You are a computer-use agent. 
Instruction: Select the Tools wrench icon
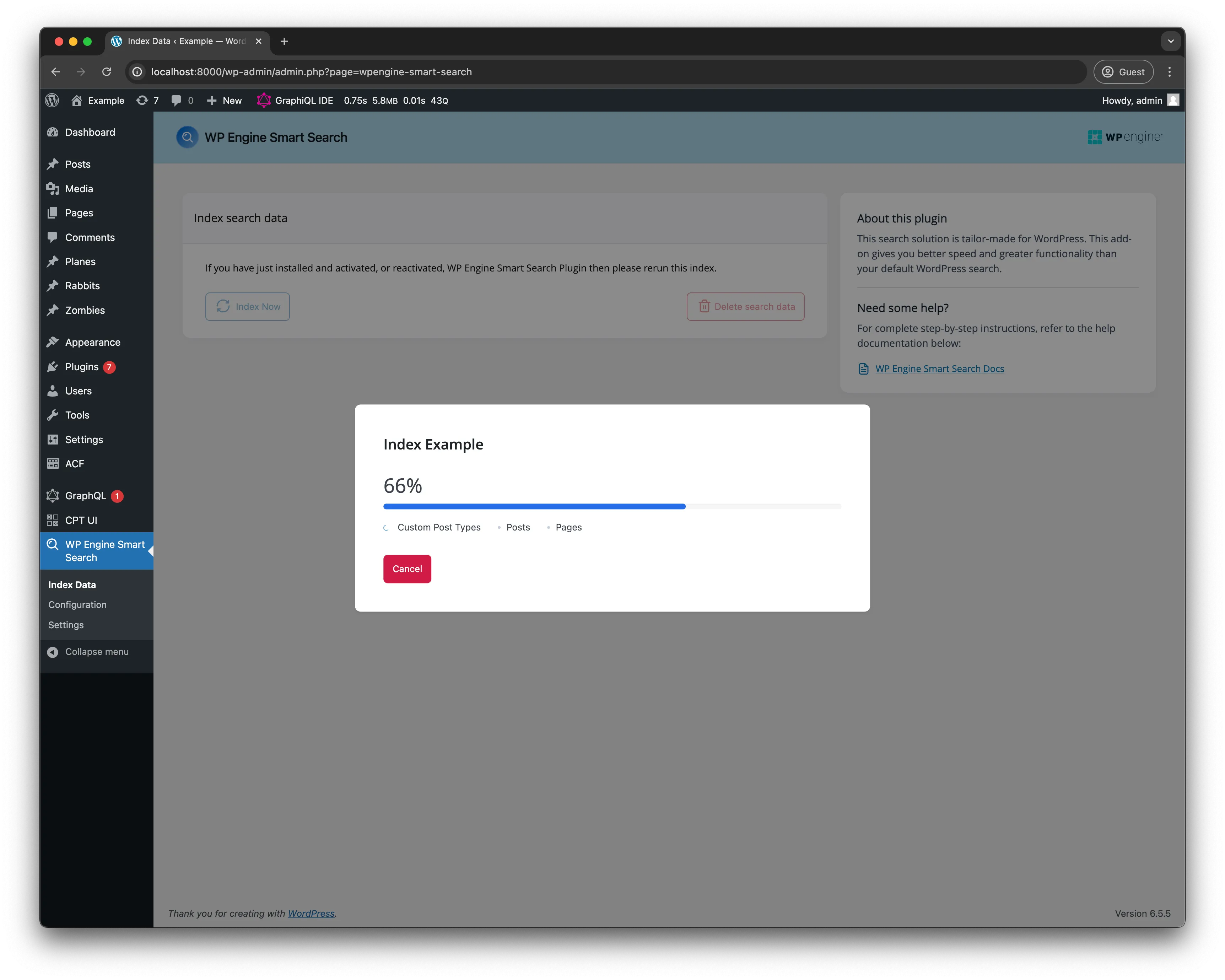(53, 415)
